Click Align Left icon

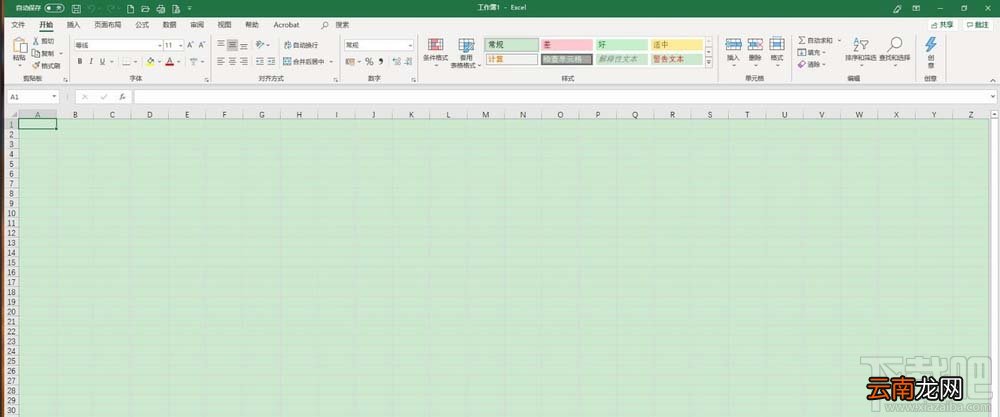(x=221, y=62)
